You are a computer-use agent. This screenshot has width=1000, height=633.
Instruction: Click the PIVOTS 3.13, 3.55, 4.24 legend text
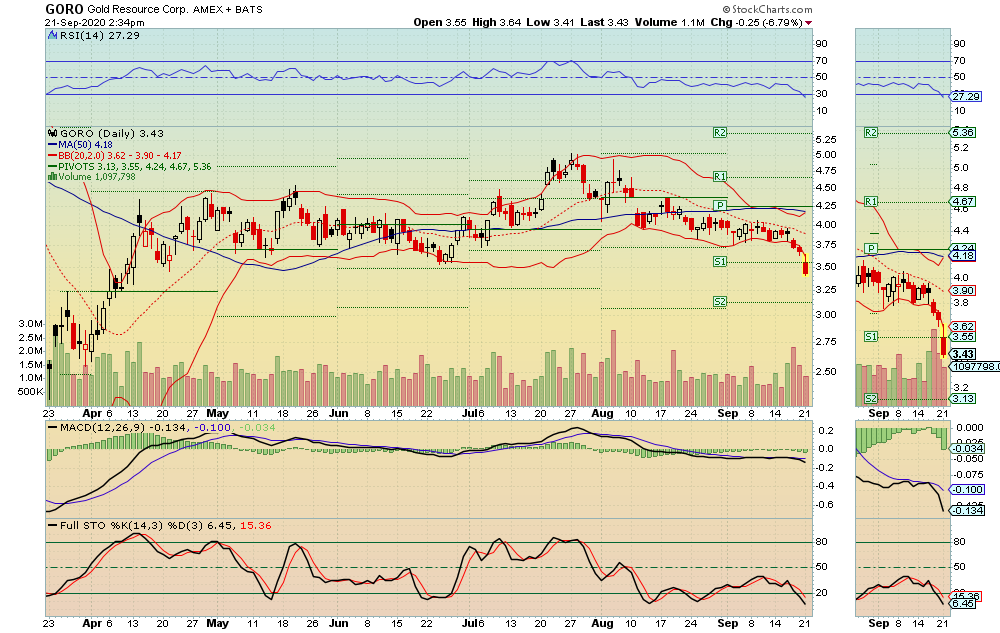(135, 166)
